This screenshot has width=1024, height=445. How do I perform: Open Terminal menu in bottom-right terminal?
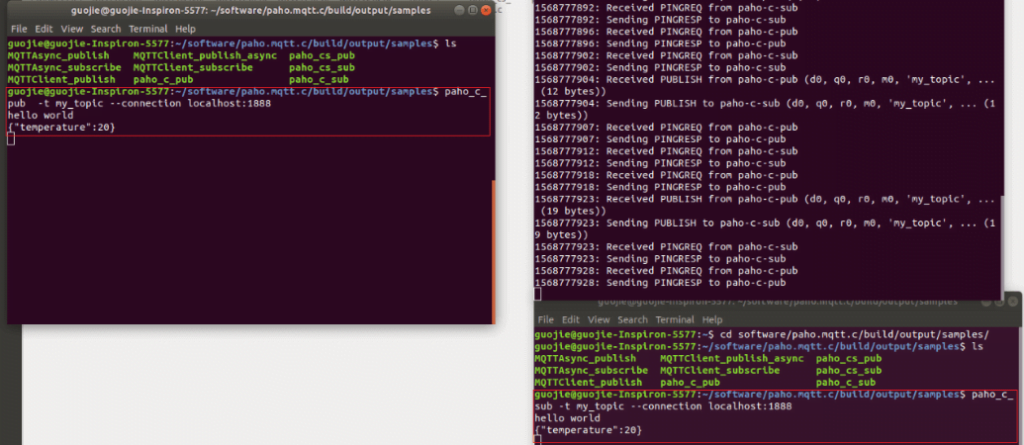(x=675, y=320)
